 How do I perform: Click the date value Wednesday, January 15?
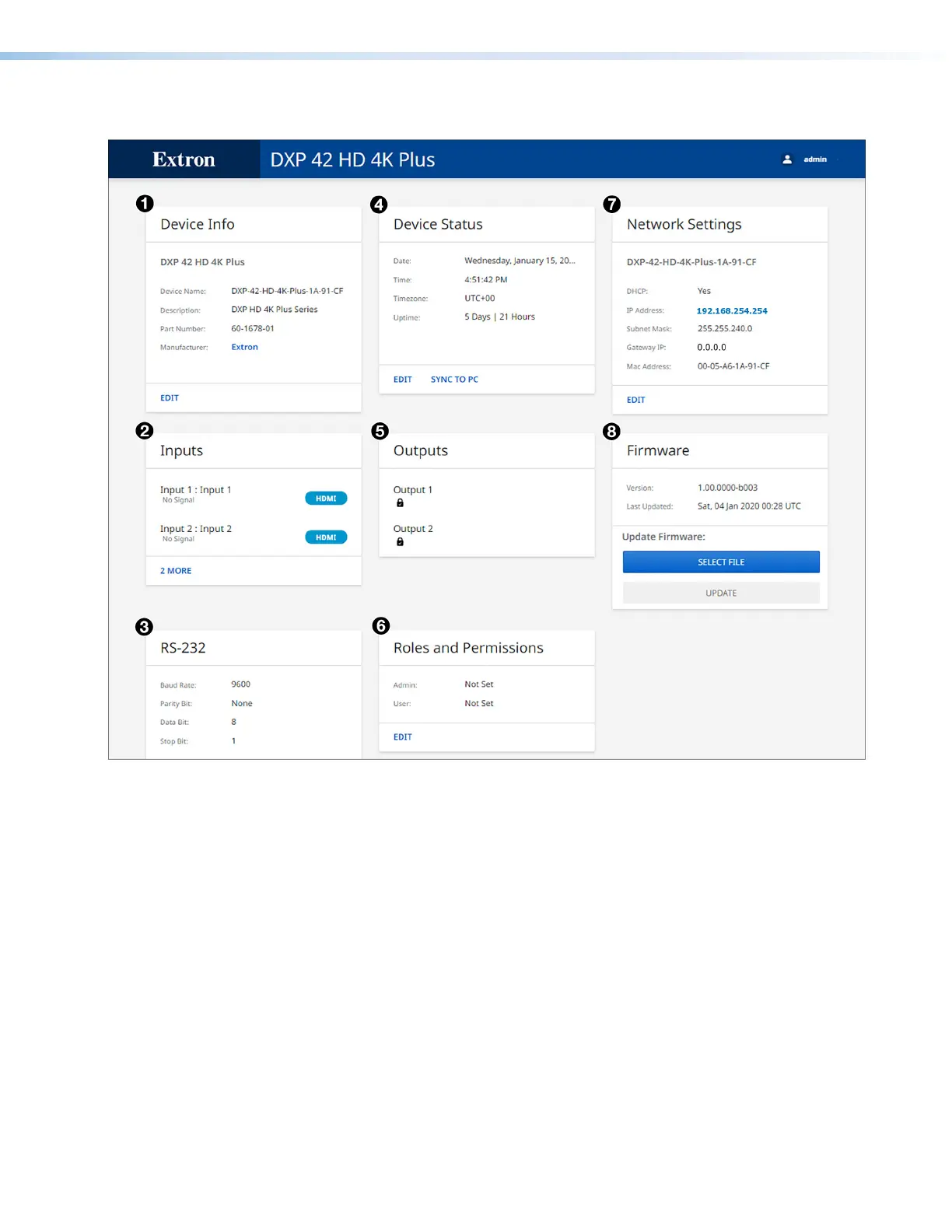click(520, 261)
